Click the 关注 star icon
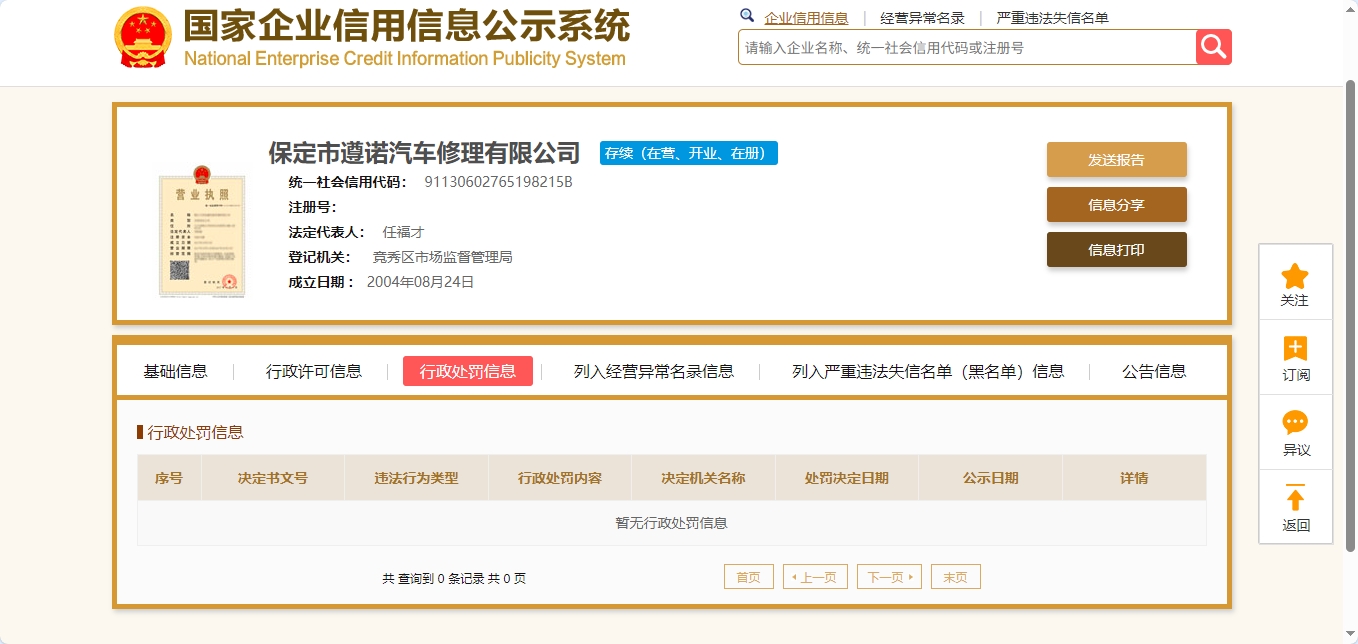The height and width of the screenshot is (644, 1358). point(1295,276)
